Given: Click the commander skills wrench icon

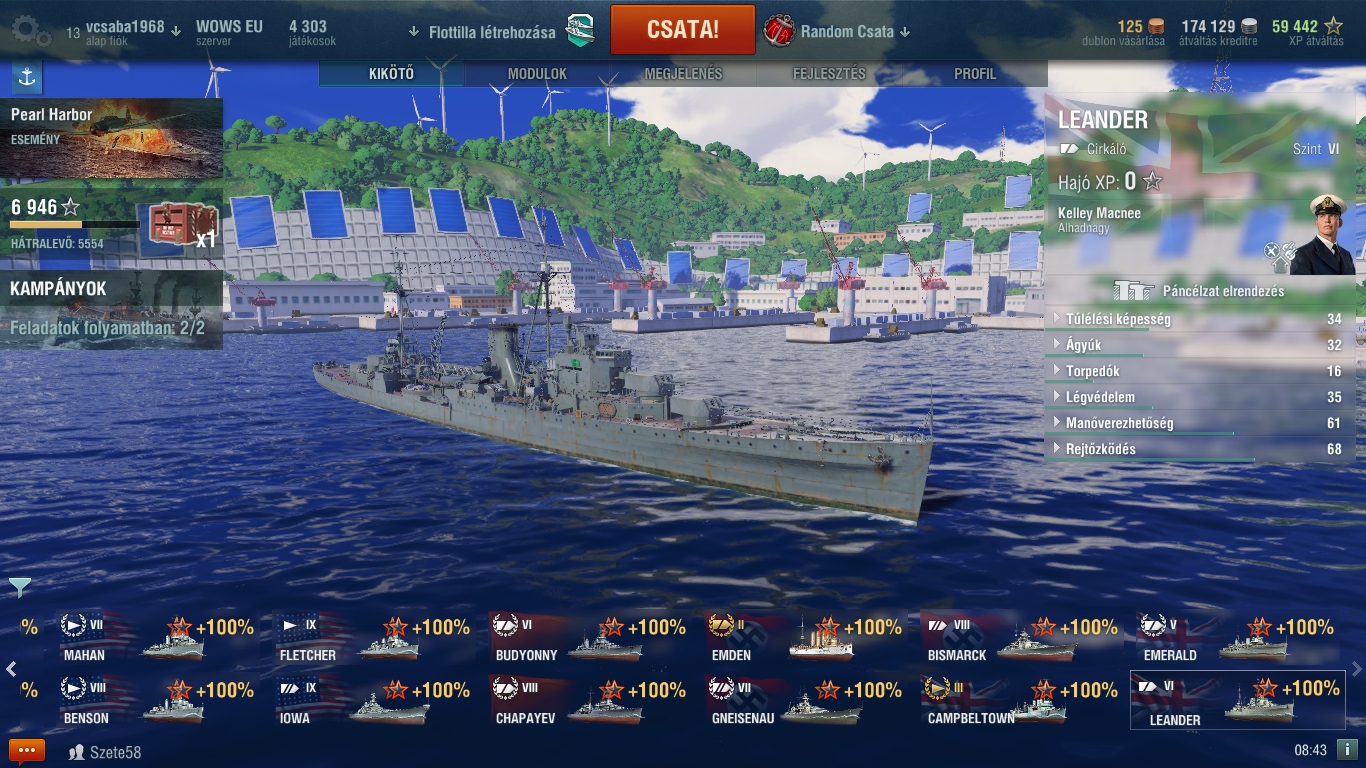Looking at the screenshot, I should pos(1279,257).
